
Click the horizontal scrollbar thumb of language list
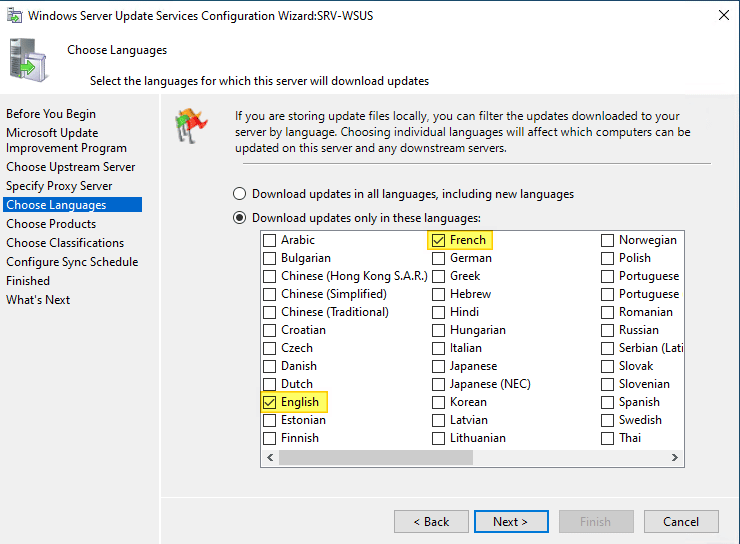point(376,457)
